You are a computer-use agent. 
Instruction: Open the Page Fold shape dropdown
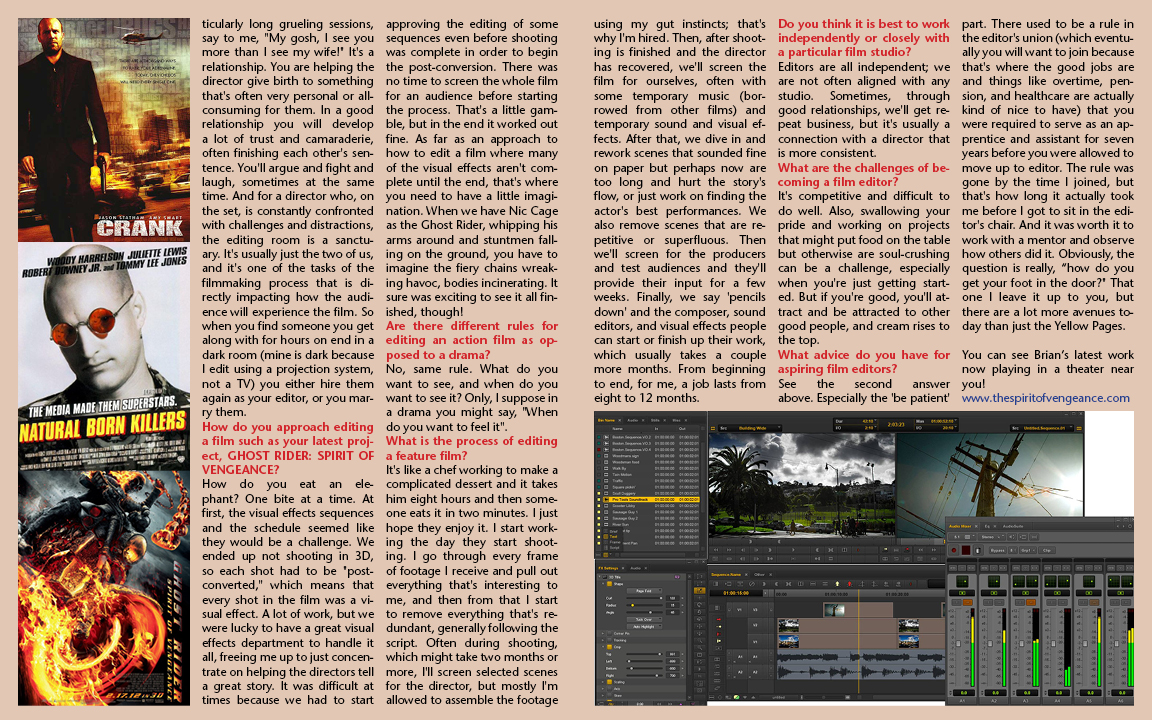click(645, 591)
